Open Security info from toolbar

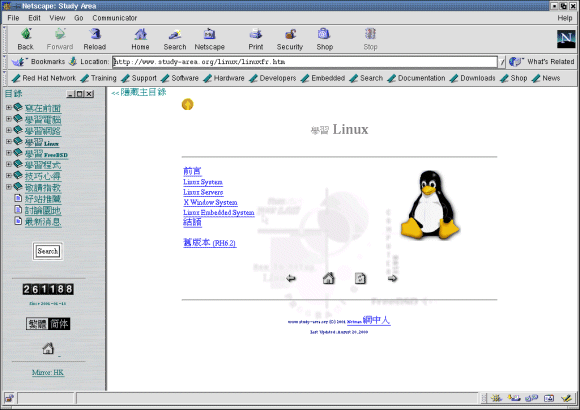point(290,34)
